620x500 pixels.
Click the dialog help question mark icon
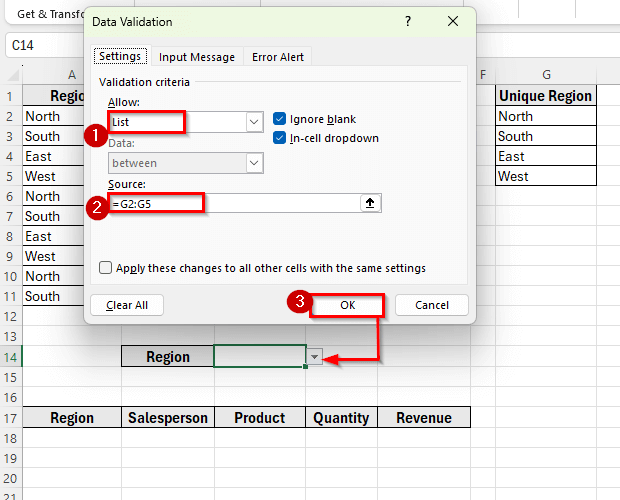pyautogui.click(x=408, y=21)
